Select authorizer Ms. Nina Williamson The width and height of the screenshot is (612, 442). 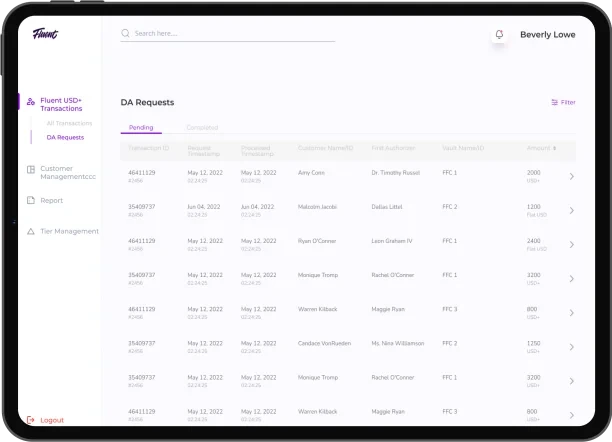pos(397,343)
